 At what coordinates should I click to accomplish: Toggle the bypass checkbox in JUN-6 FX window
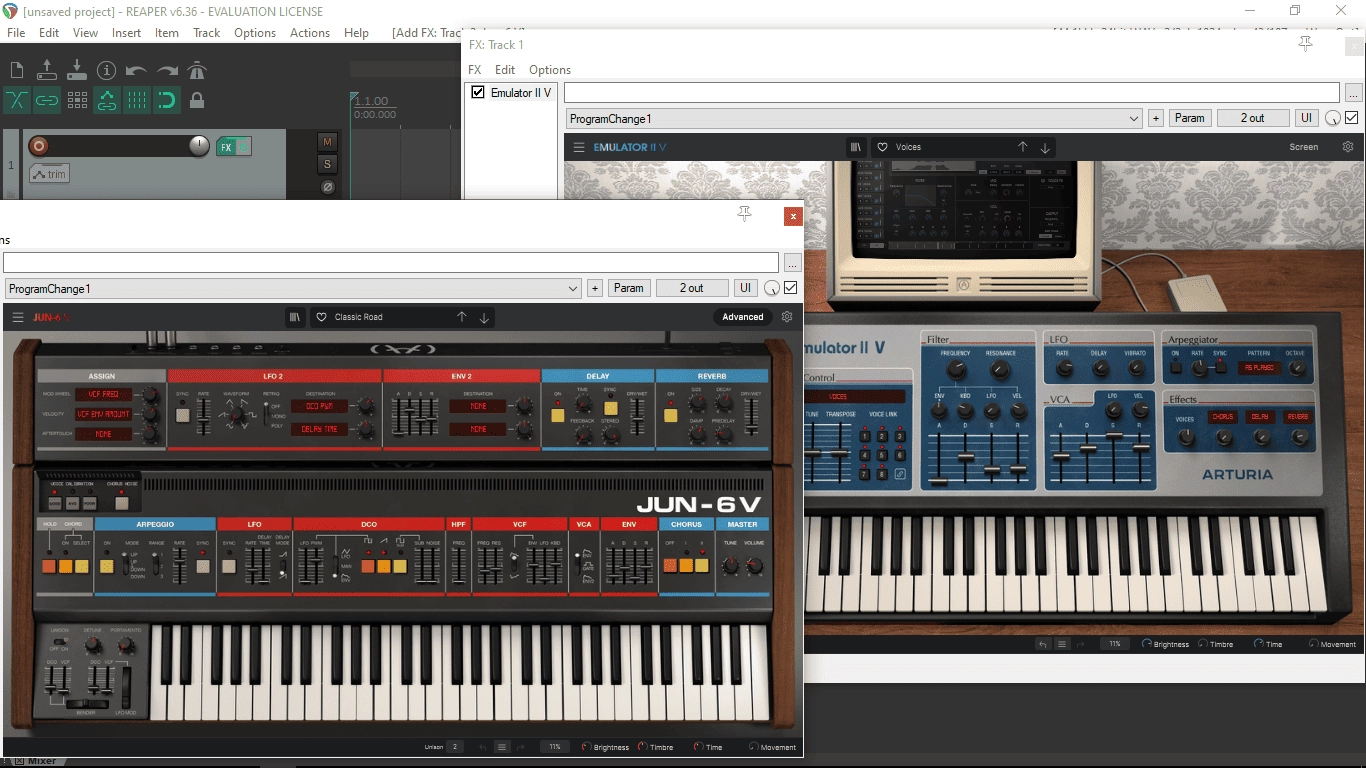pyautogui.click(x=791, y=288)
